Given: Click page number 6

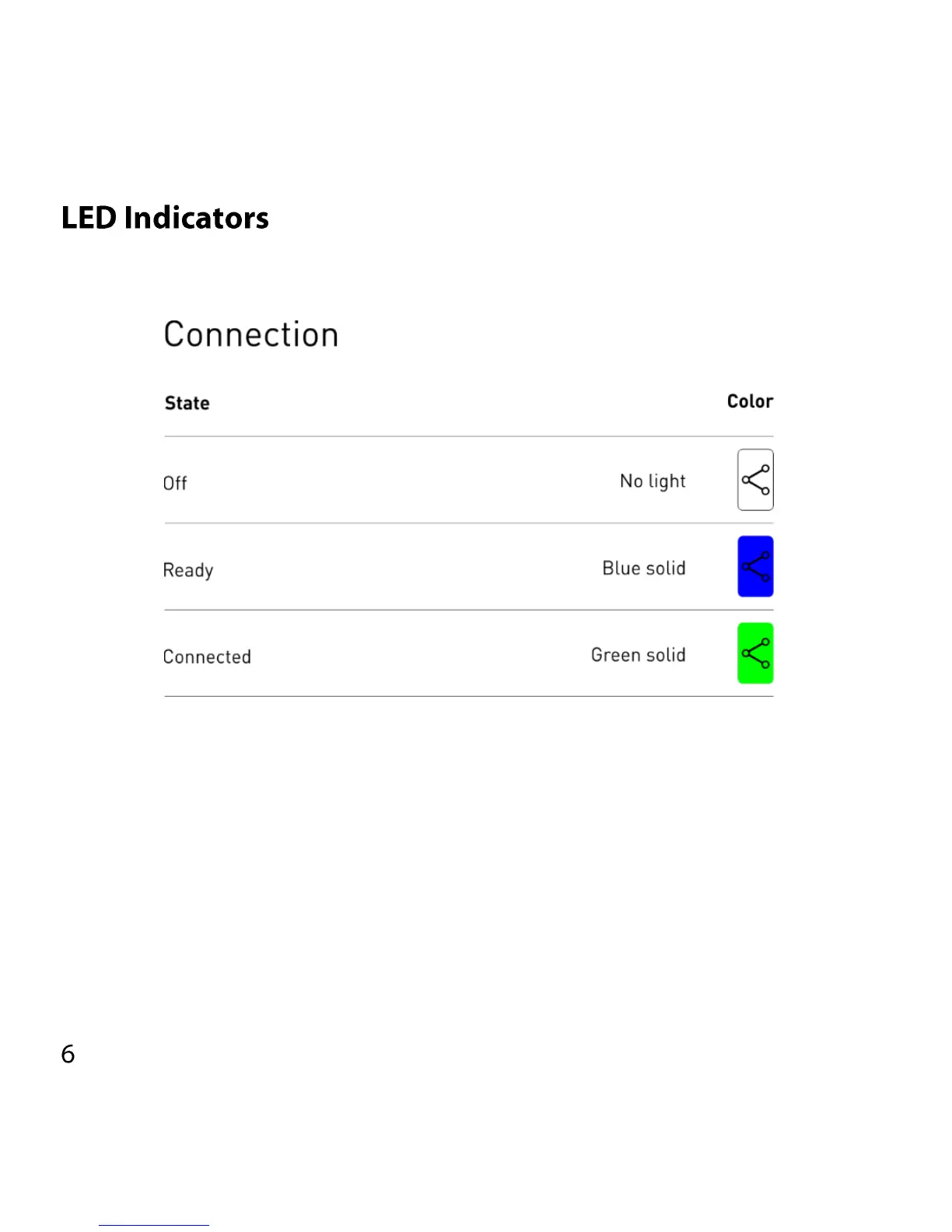Looking at the screenshot, I should click(68, 1055).
